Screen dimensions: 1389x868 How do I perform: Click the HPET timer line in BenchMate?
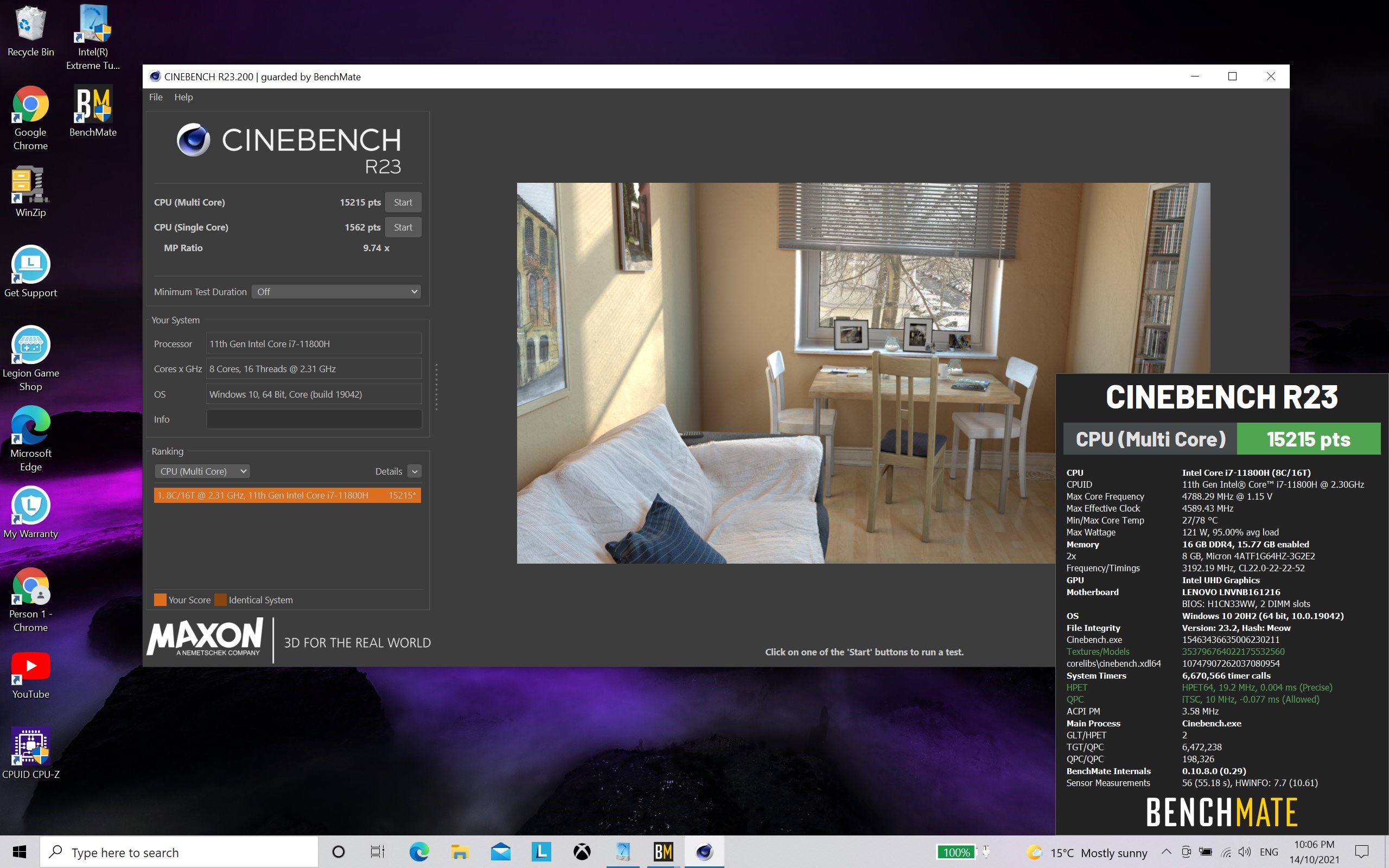[x=1199, y=687]
